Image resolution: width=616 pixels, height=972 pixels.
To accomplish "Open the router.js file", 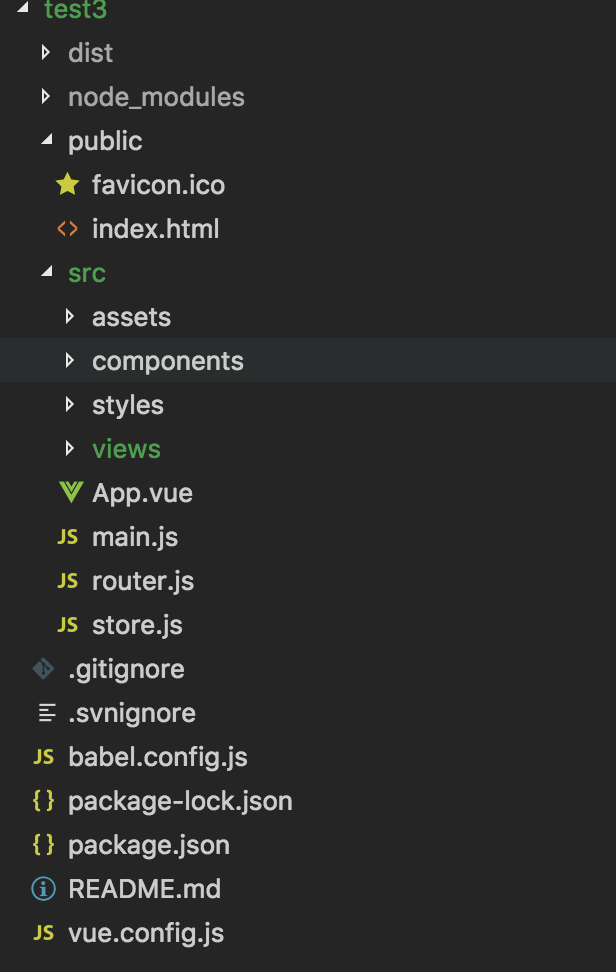I will point(143,581).
